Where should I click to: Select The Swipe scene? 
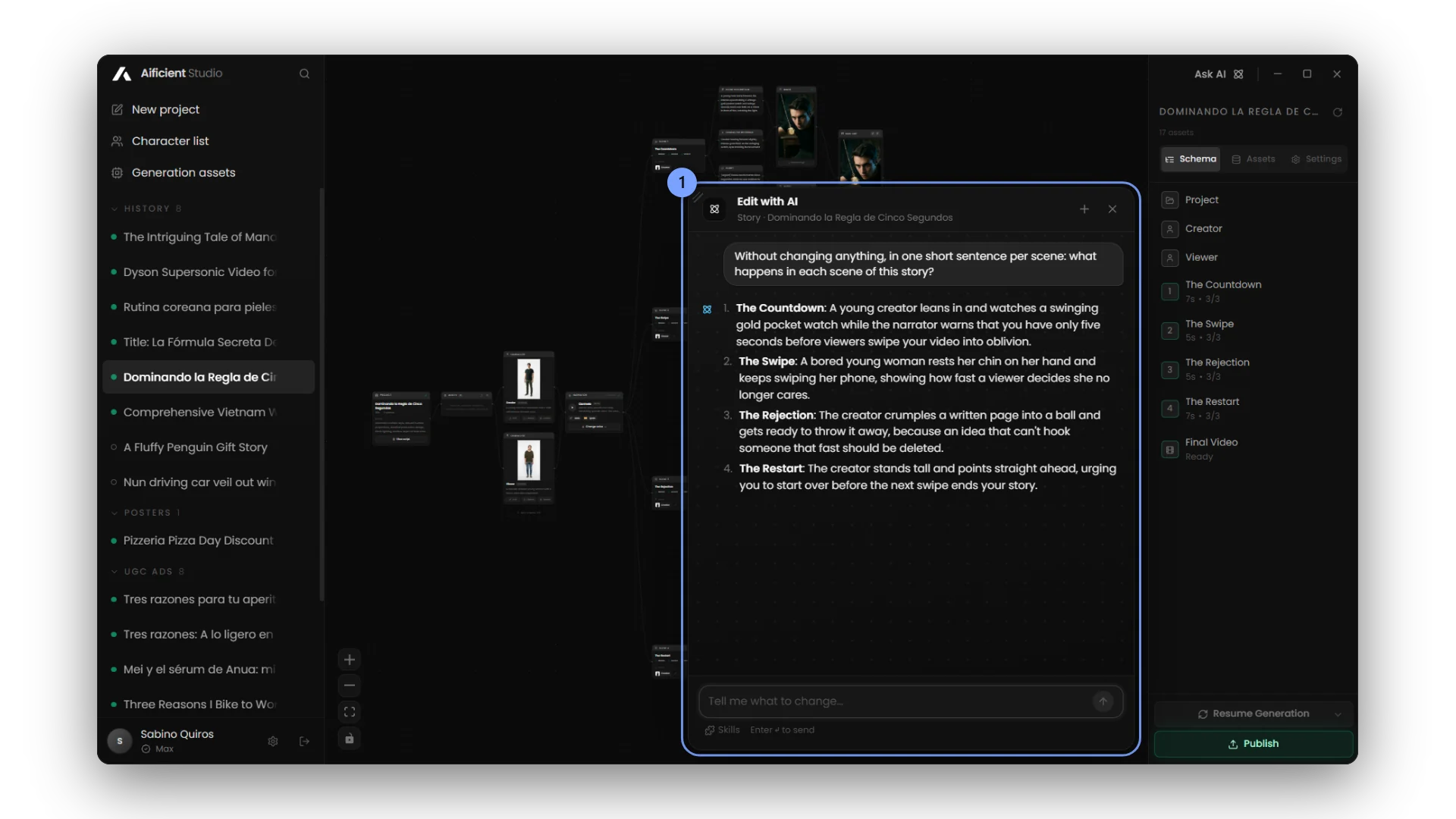[1254, 331]
